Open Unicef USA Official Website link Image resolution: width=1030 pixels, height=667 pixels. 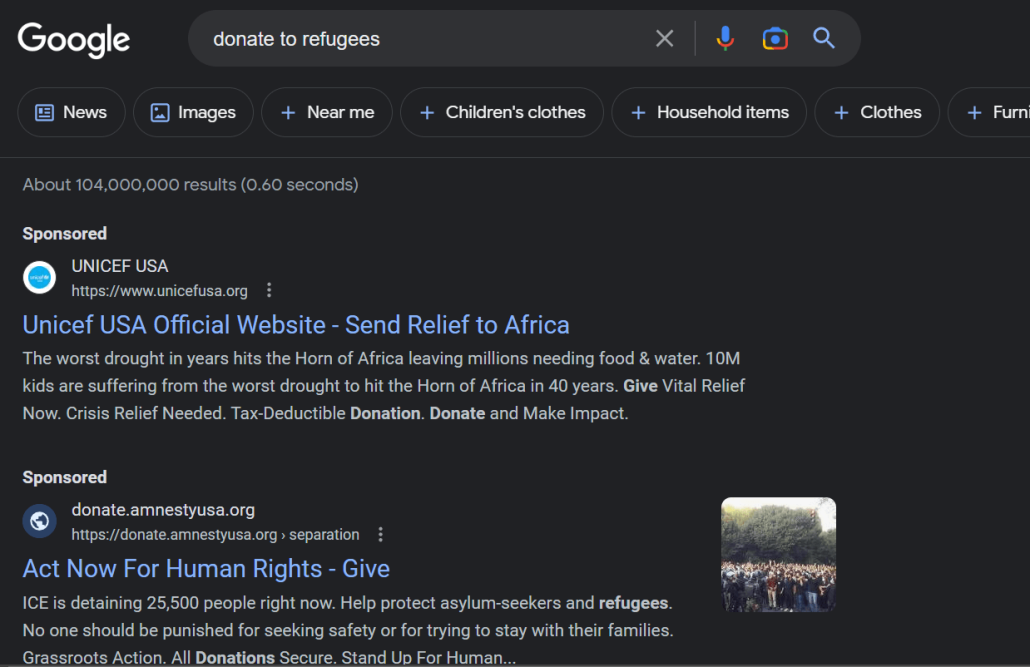point(296,325)
